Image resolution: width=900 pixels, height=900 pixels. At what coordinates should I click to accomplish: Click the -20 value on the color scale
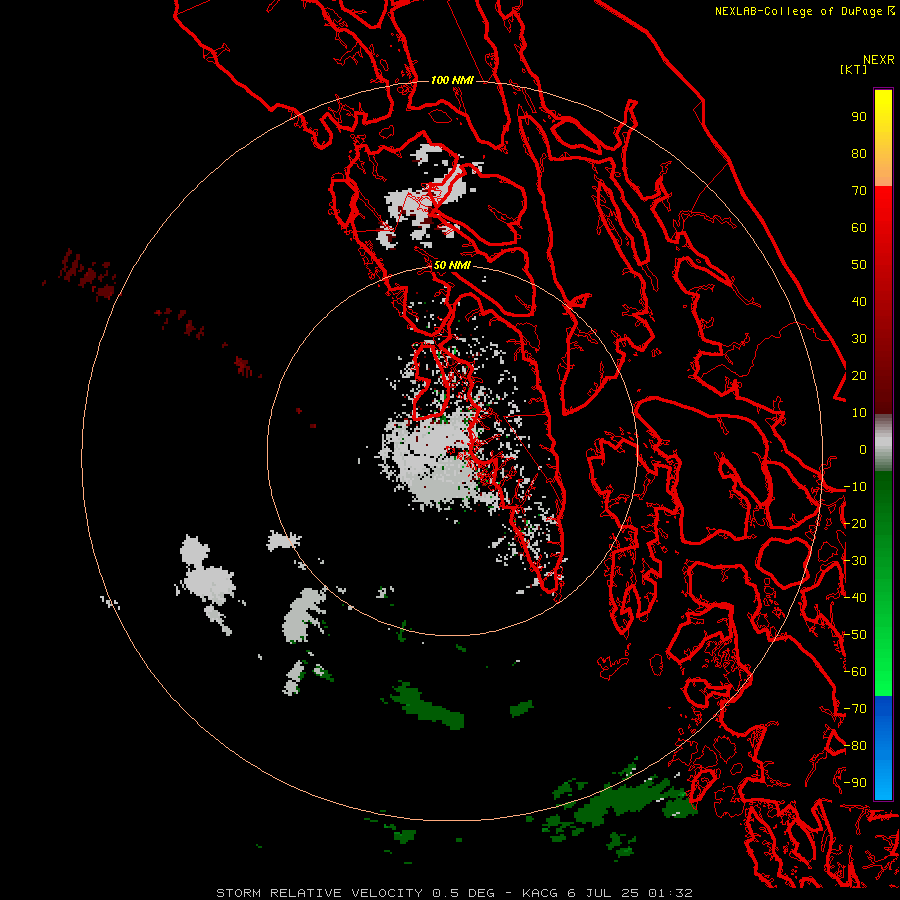click(855, 523)
